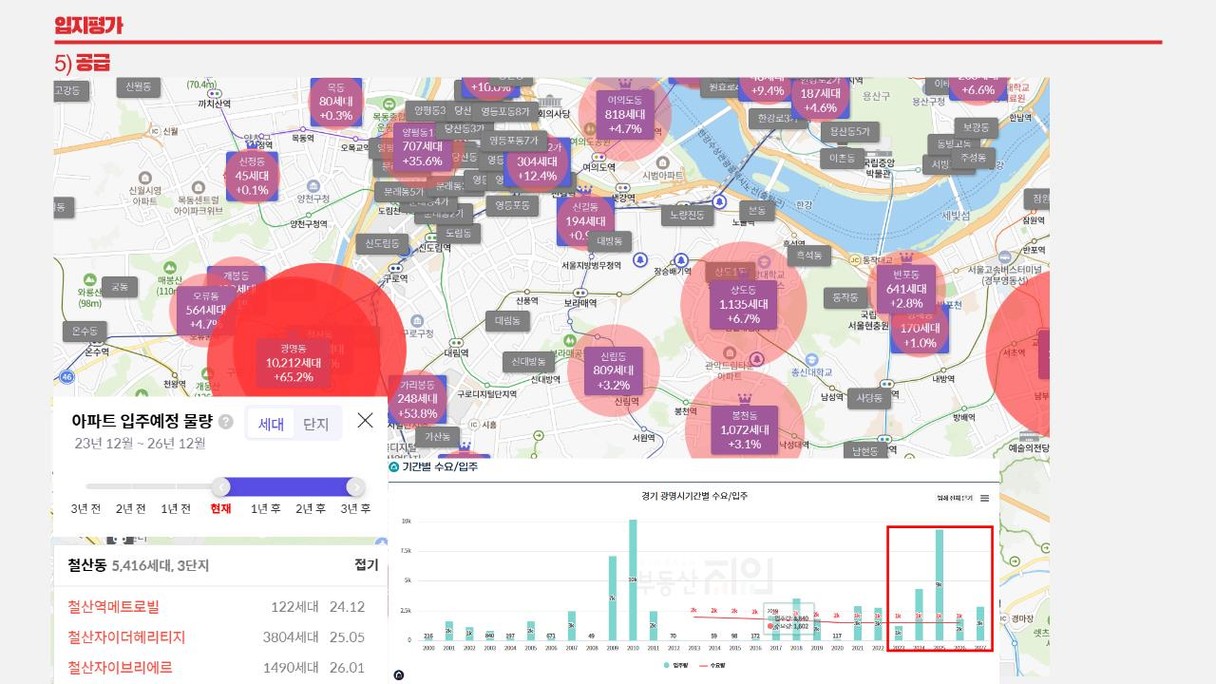
Task: Open the chart hamburger menu icon
Action: click(985, 498)
